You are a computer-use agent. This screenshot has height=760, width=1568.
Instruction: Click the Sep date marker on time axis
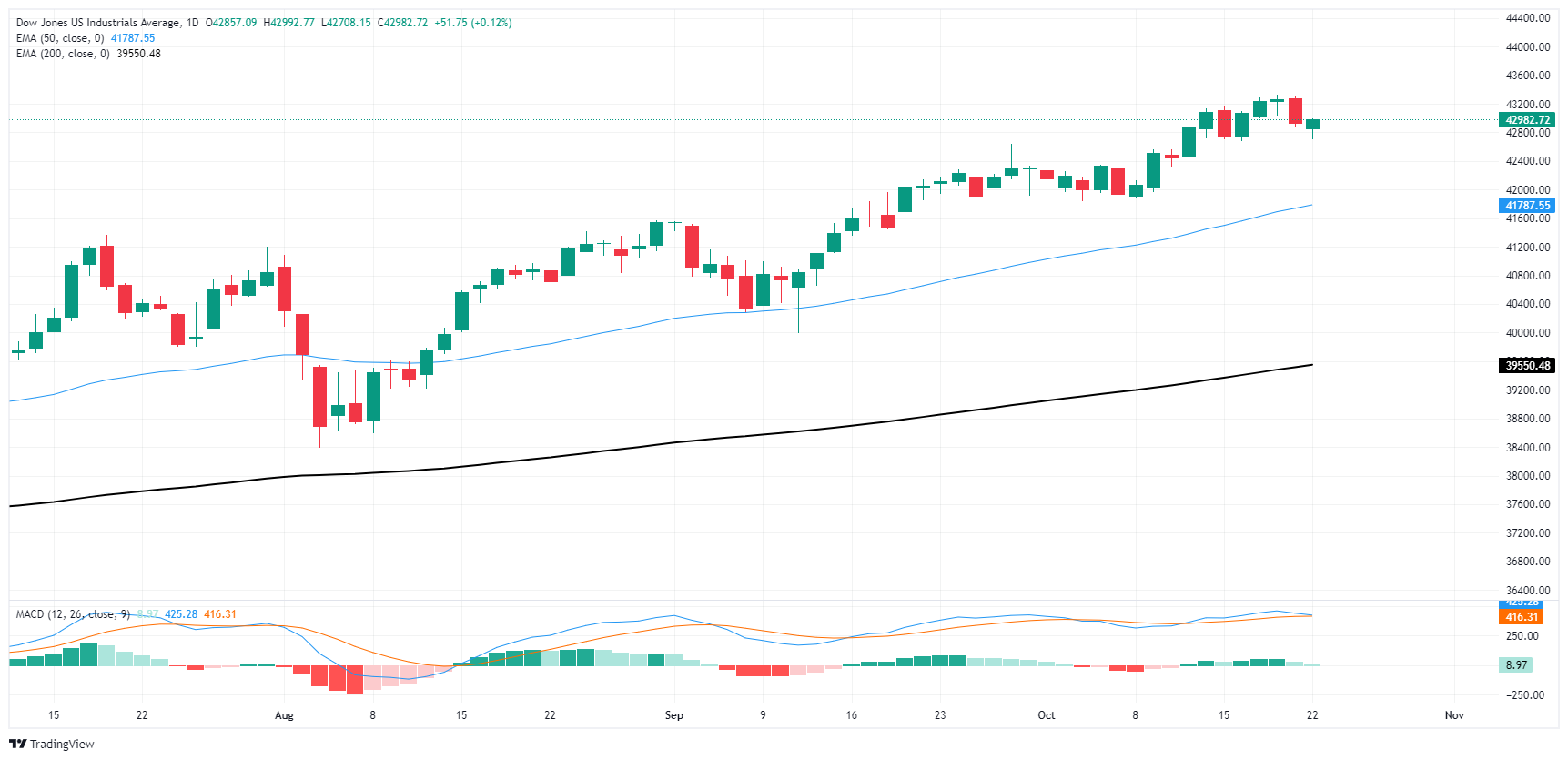tap(673, 715)
